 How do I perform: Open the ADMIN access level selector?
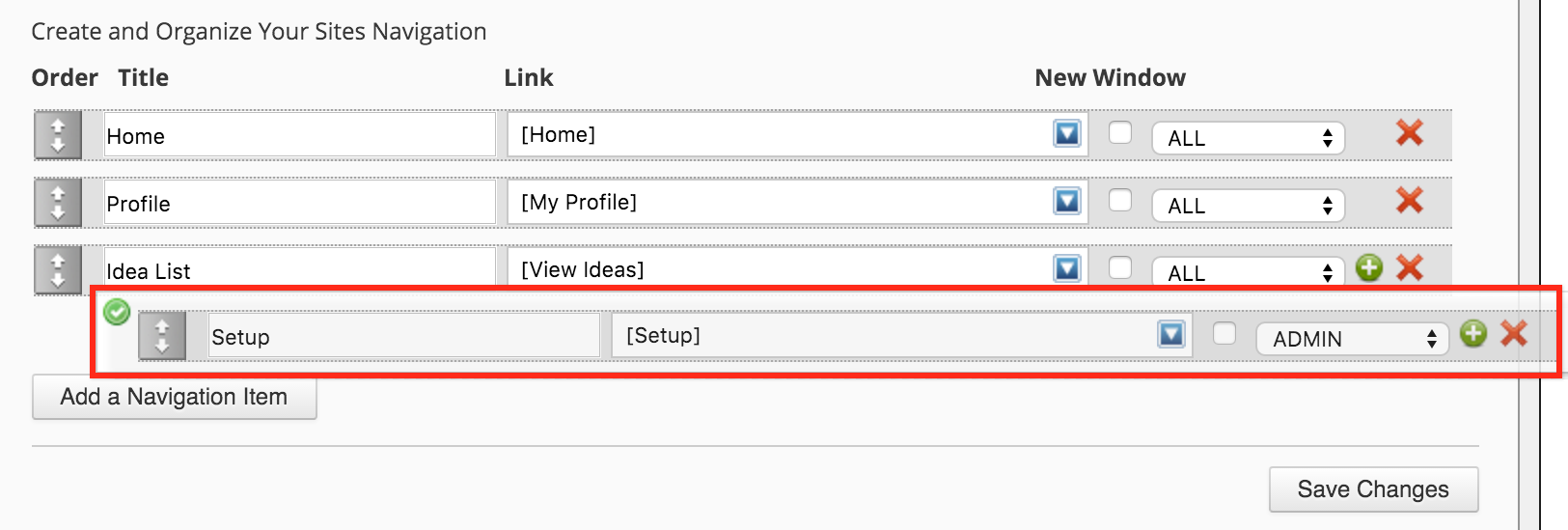[x=1352, y=339]
